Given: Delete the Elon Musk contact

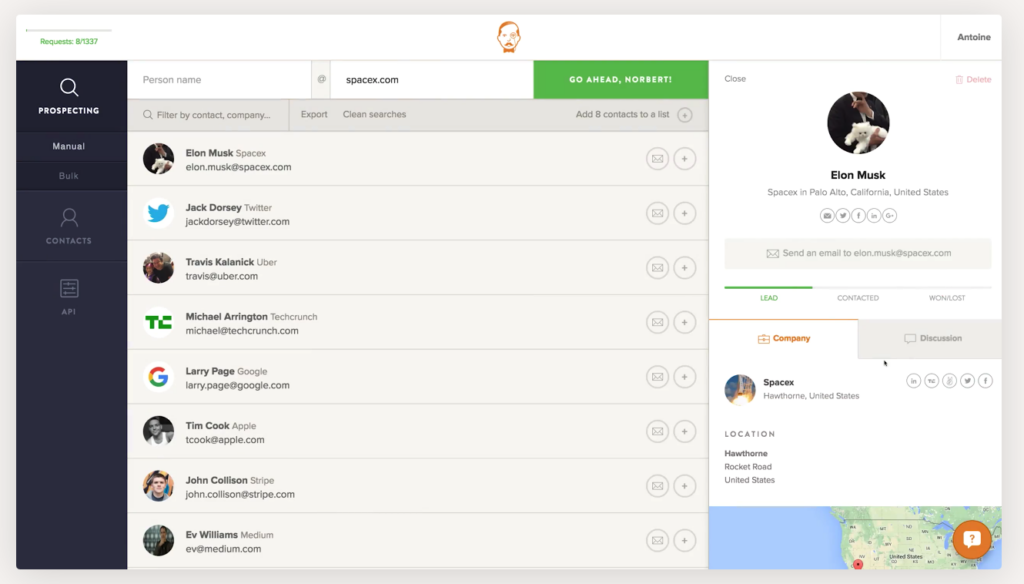Looking at the screenshot, I should [972, 79].
